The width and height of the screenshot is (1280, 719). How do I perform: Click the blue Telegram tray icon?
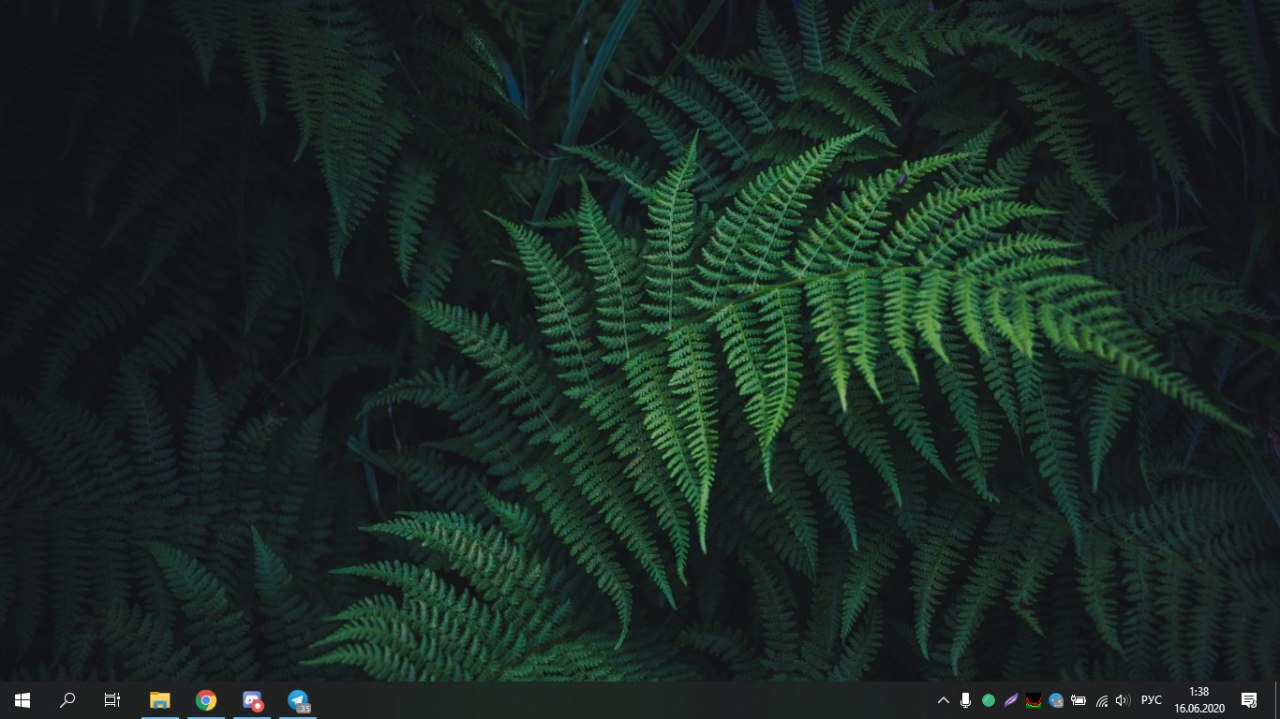coord(1056,700)
